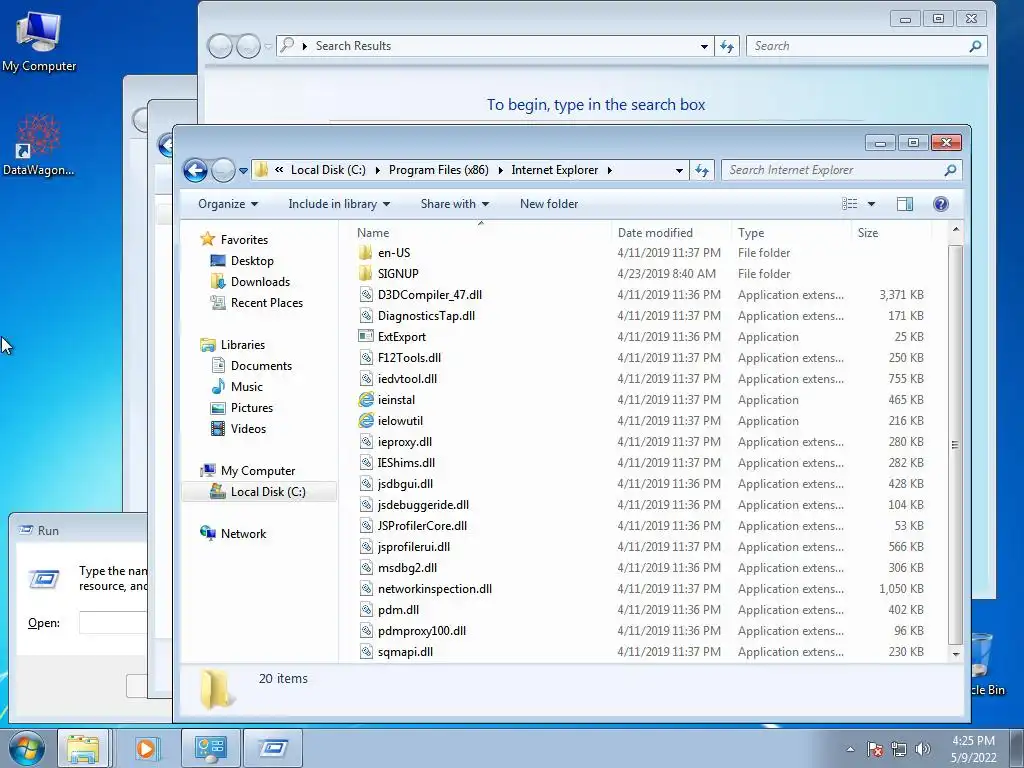Image resolution: width=1024 pixels, height=768 pixels.
Task: Click the Search Internet Explorer box
Action: [841, 170]
